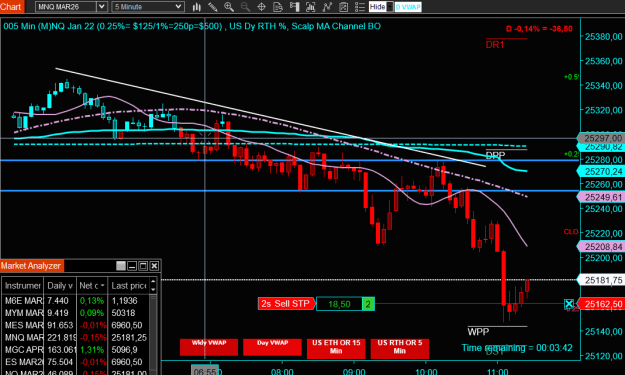Click grey square button in Market Analyzer title
Image resolution: width=625 pixels, height=375 pixels.
click(x=121, y=266)
